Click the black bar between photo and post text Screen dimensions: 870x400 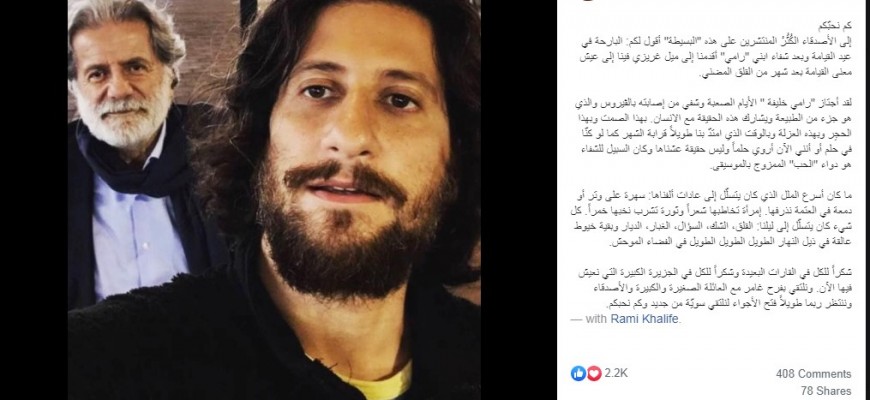[x=519, y=200]
